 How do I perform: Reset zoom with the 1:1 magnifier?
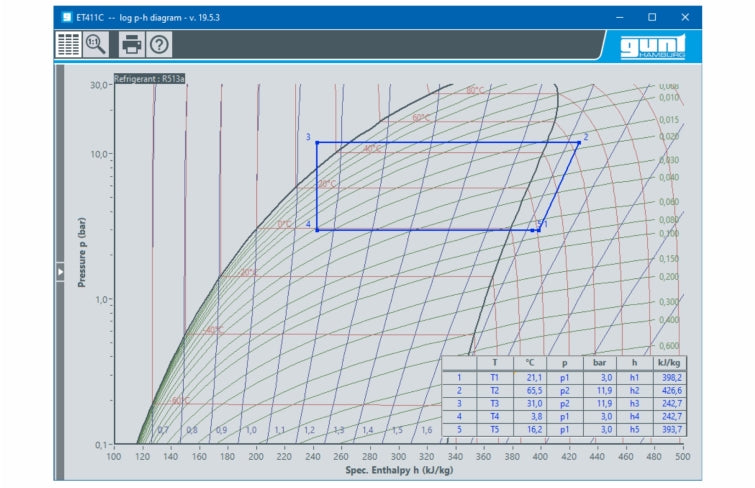point(96,44)
